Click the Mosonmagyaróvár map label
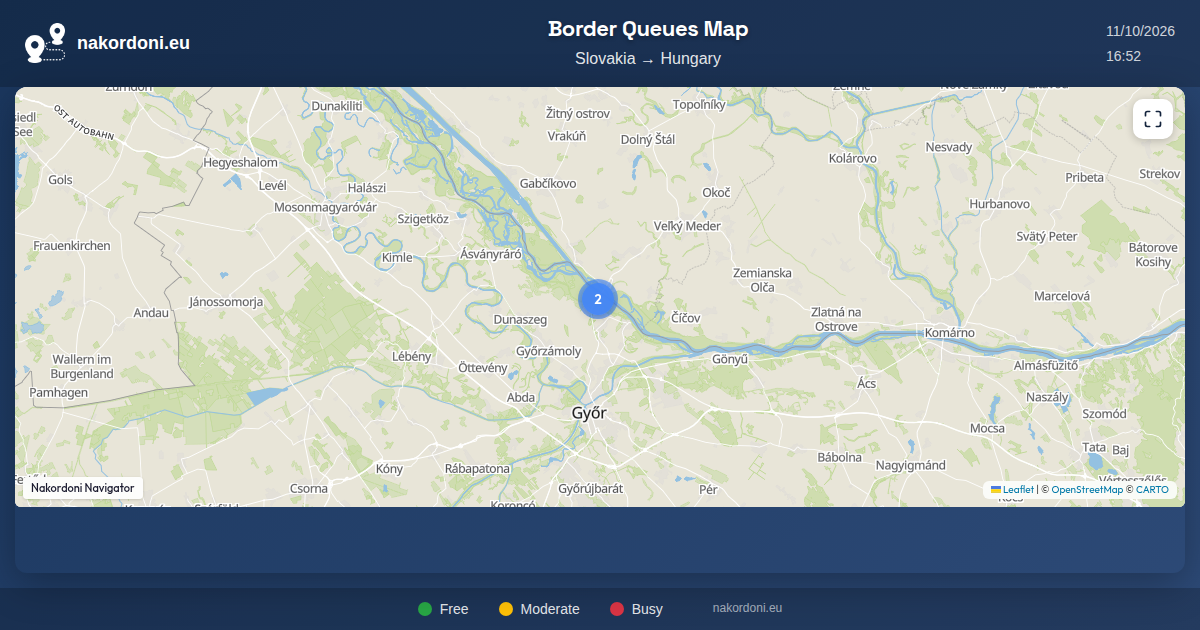 tap(325, 207)
